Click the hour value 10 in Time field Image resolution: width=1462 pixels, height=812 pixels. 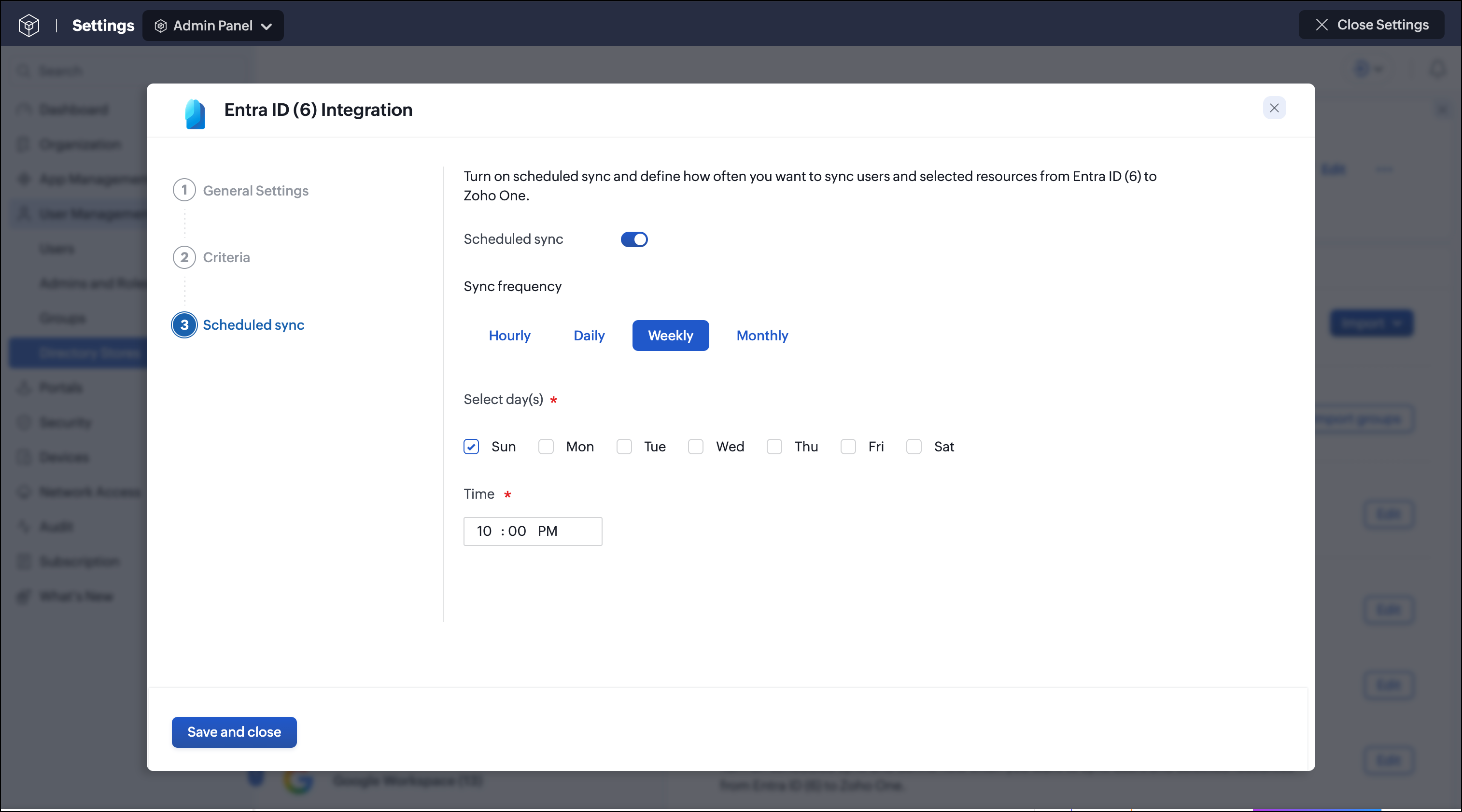pyautogui.click(x=484, y=531)
